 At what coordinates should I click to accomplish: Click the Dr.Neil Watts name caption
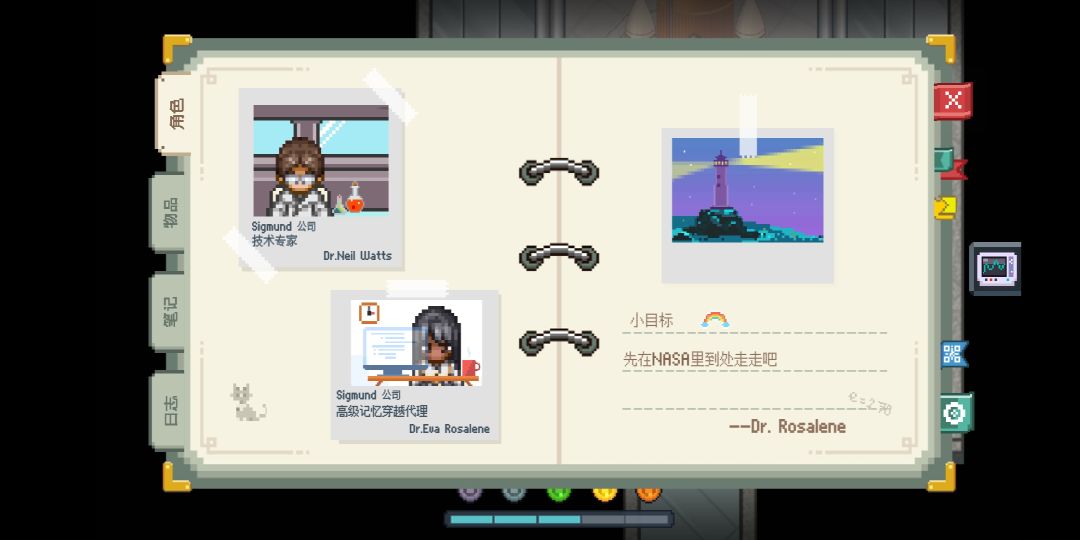357,256
